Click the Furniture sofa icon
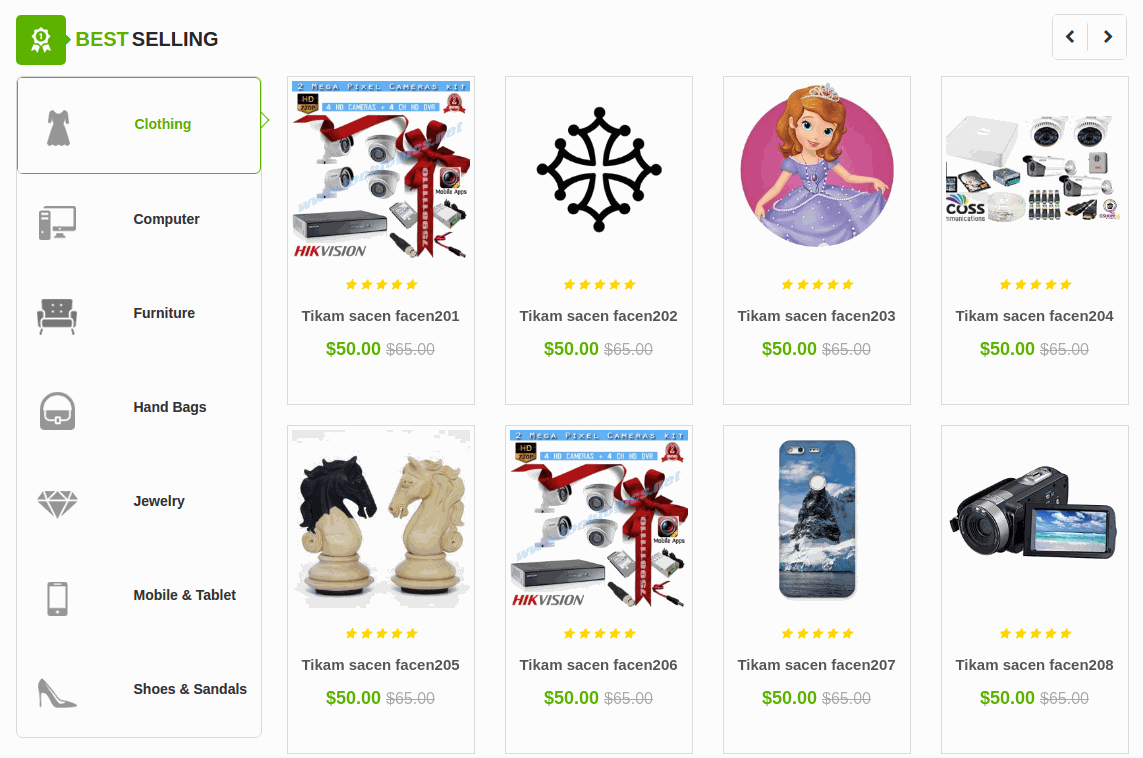This screenshot has height=758, width=1143. (x=57, y=316)
